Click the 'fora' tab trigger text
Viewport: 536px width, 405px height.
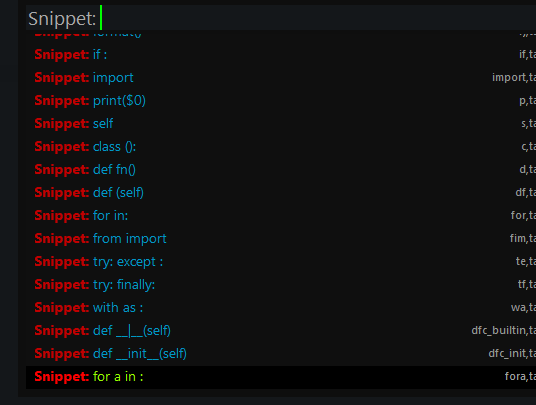(x=515, y=376)
